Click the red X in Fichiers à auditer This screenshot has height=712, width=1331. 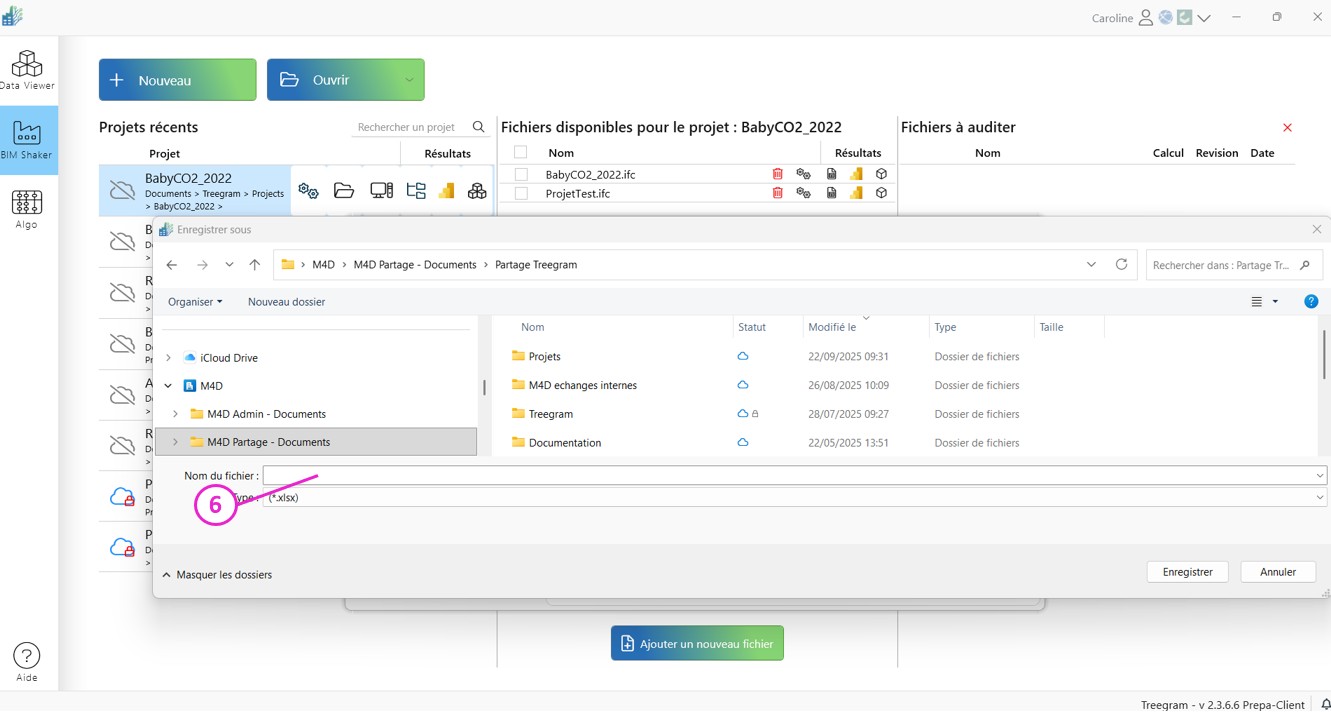click(1287, 128)
